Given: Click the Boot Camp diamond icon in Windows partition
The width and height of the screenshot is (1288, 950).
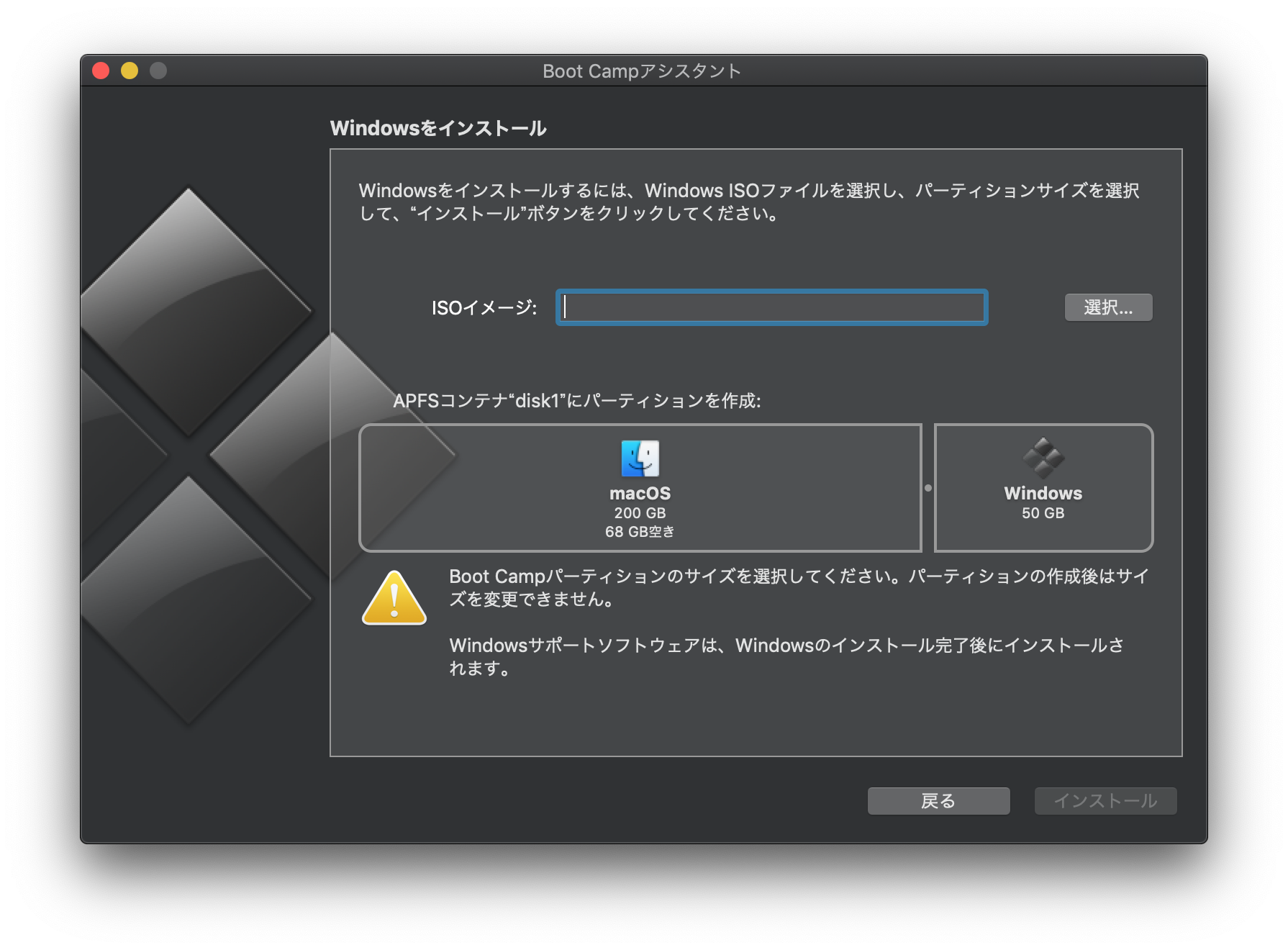Looking at the screenshot, I should (x=1043, y=458).
